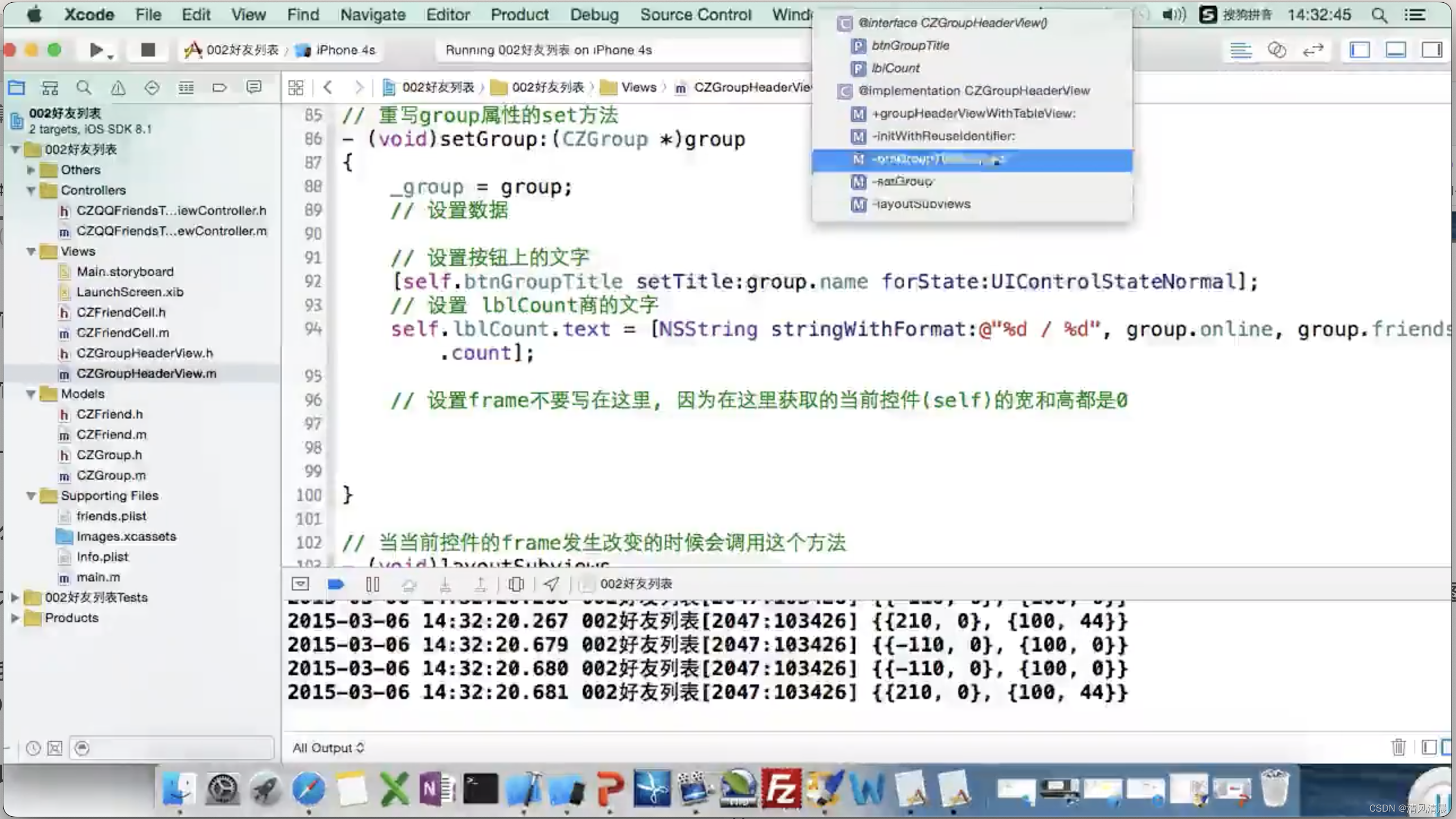
Task: Open the Source Control menu
Action: pyautogui.click(x=696, y=15)
